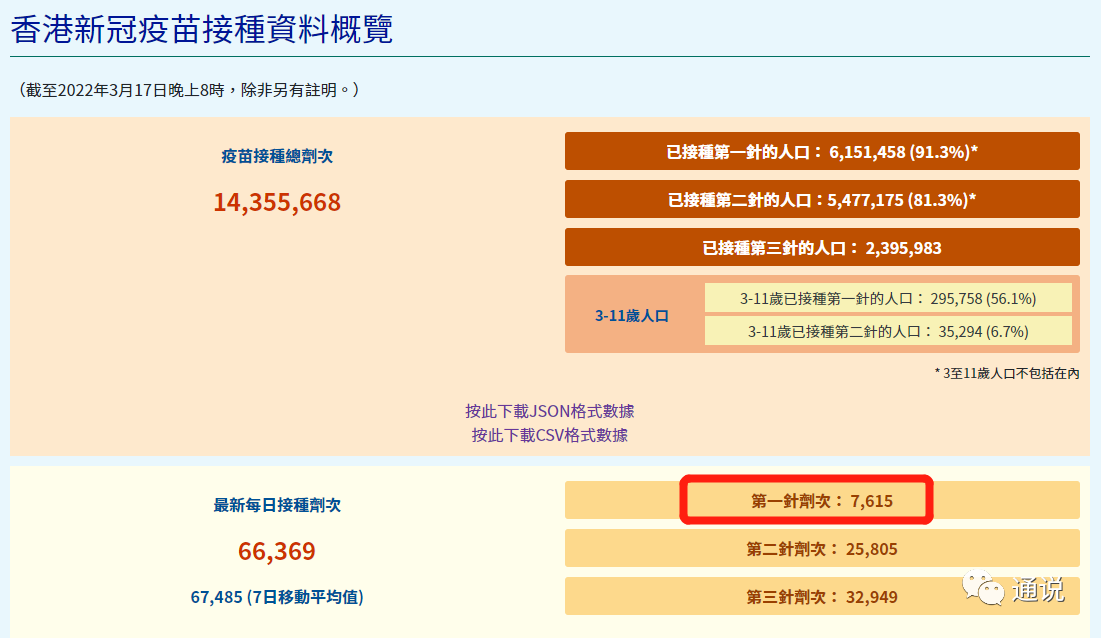Click the 3-11歲已接種第一針的人口 295,758 box
Viewport: 1101px width, 638px height.
coord(887,298)
